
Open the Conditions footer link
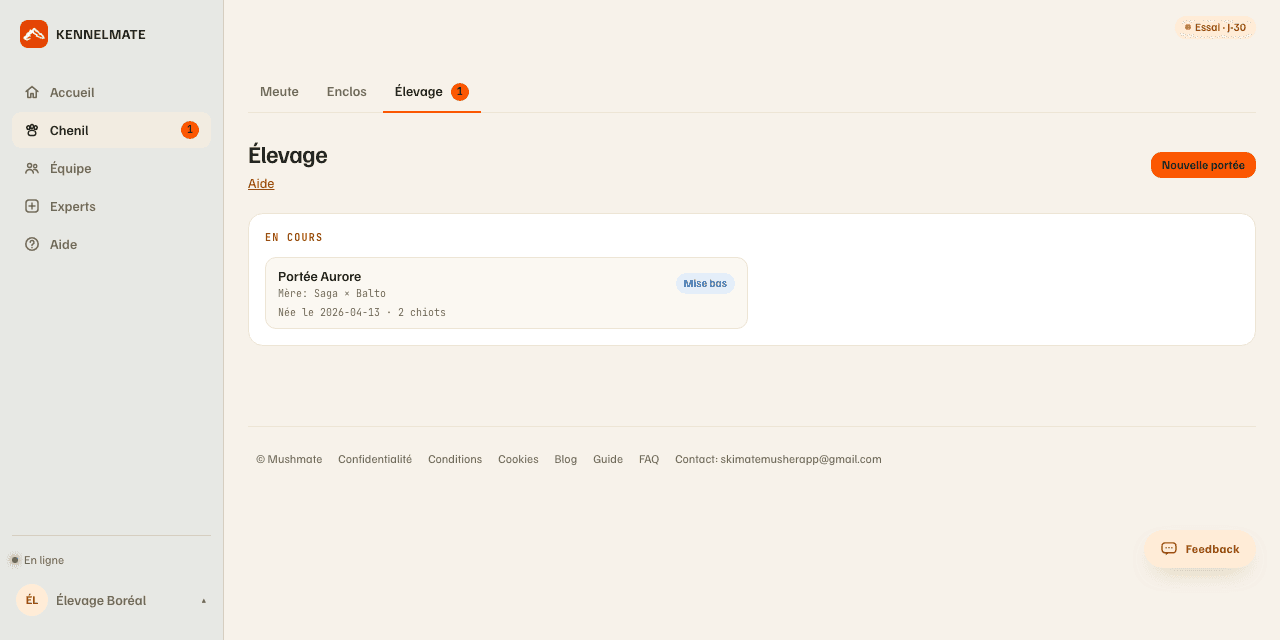455,459
